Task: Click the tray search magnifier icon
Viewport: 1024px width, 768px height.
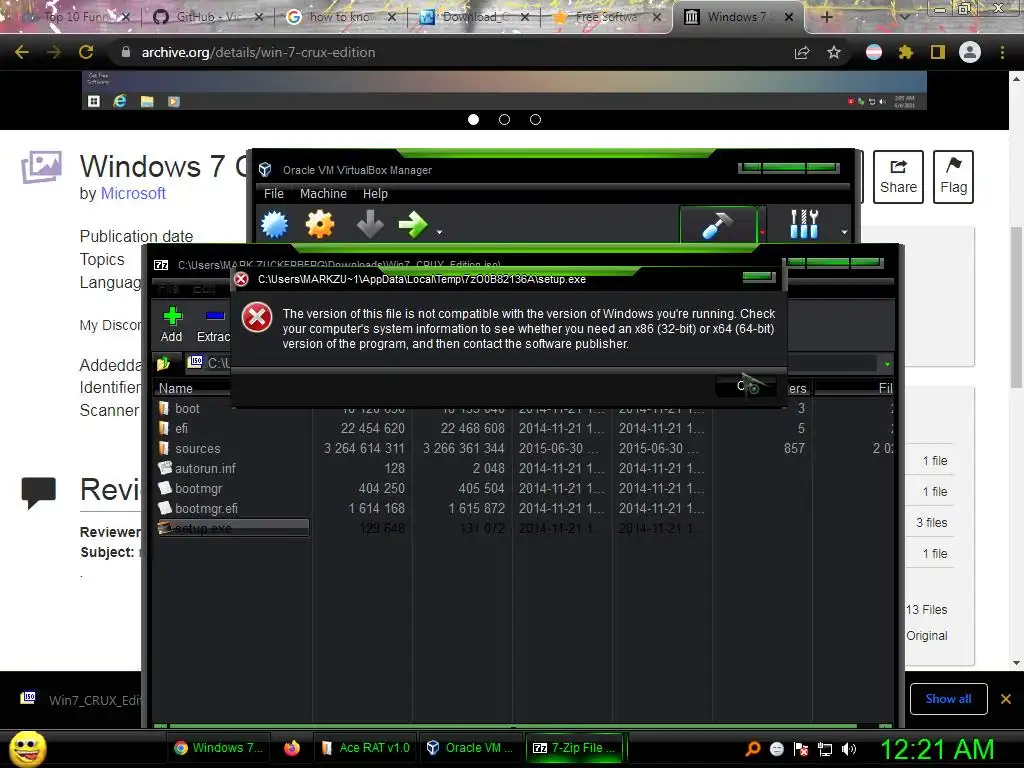Action: coord(753,749)
